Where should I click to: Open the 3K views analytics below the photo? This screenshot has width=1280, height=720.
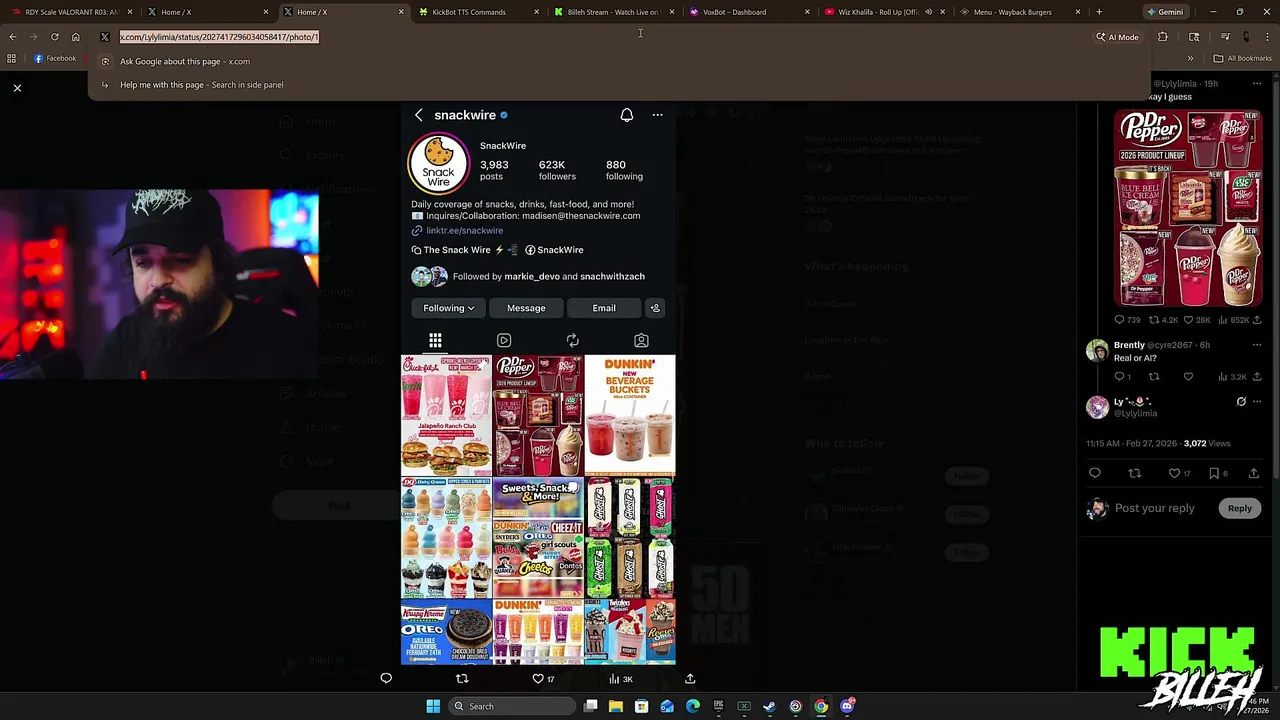pos(621,679)
